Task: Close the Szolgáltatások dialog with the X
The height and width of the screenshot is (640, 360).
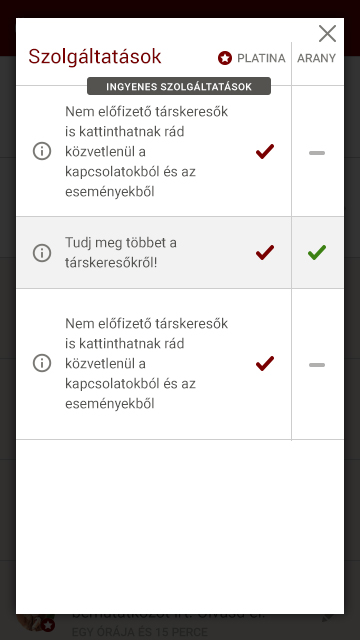Action: point(327,33)
